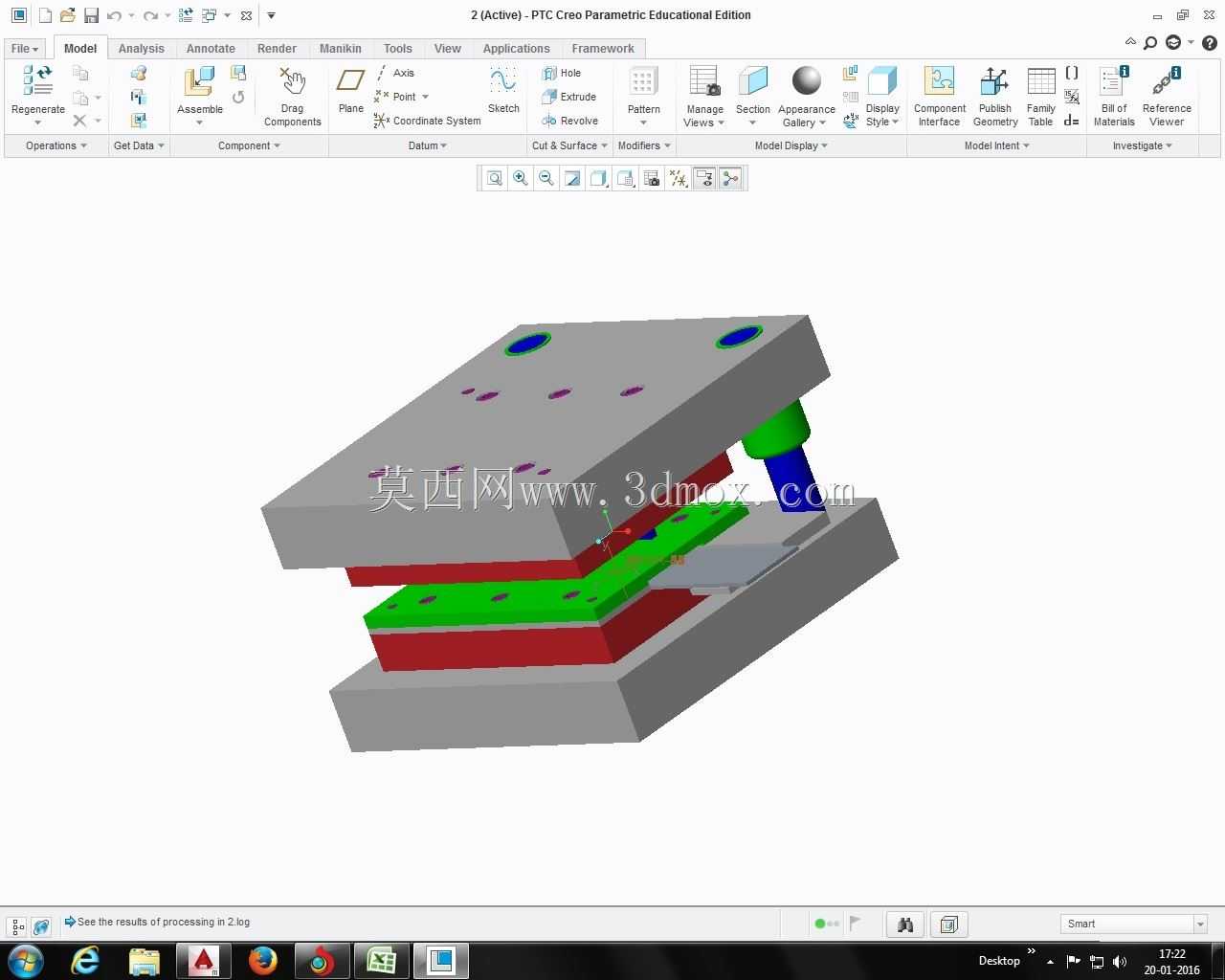Click the Hole feature tool
Screen dimensions: 1225x980
point(561,73)
